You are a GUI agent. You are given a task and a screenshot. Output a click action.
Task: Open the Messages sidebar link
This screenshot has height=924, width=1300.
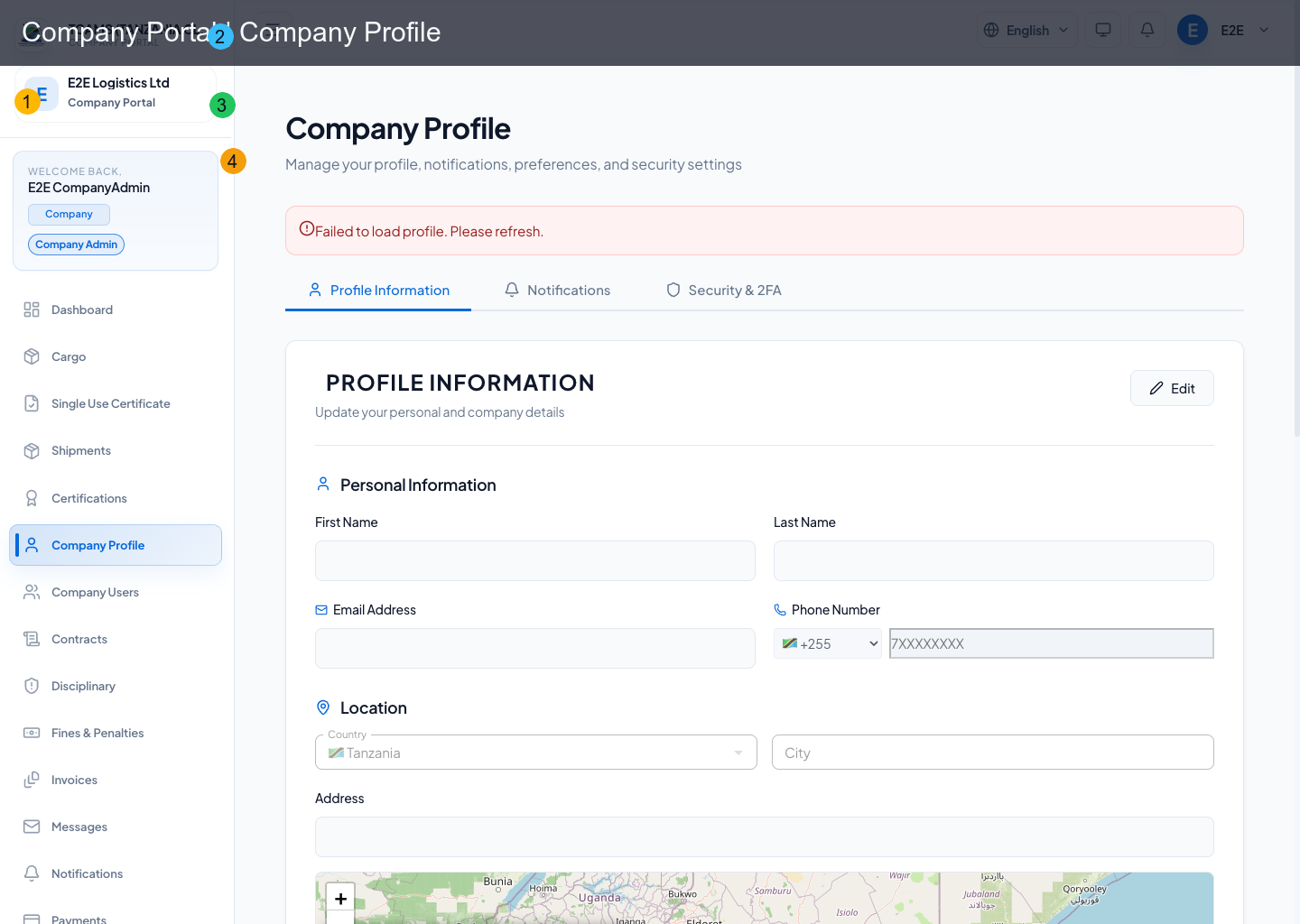(116, 827)
